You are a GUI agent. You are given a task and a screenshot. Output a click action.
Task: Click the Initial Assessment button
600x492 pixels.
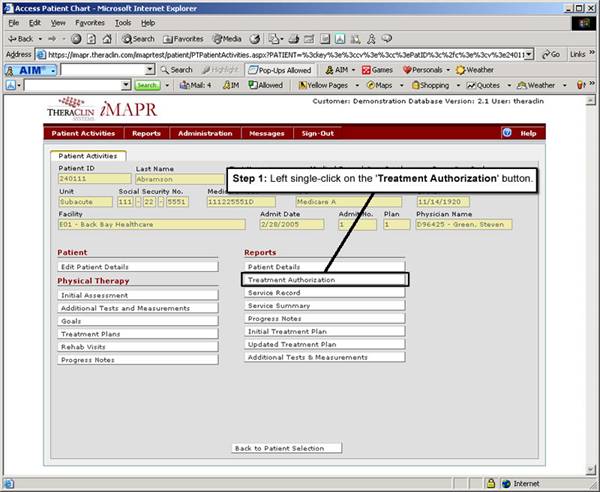137,295
